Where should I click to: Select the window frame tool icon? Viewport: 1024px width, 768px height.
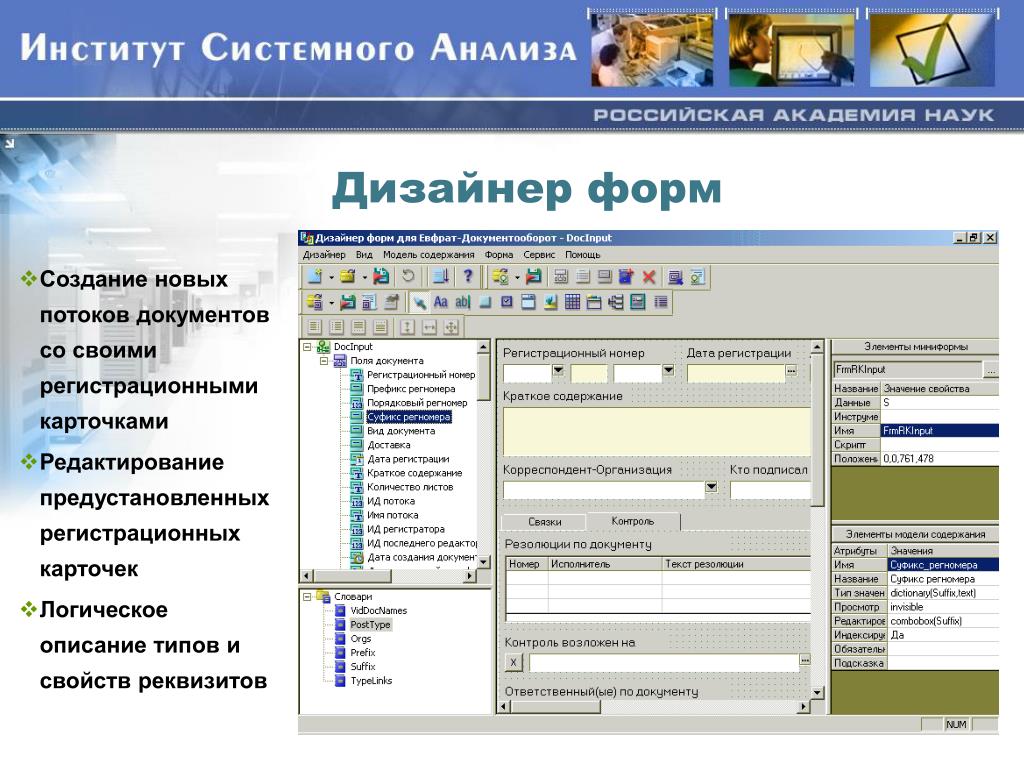click(528, 302)
